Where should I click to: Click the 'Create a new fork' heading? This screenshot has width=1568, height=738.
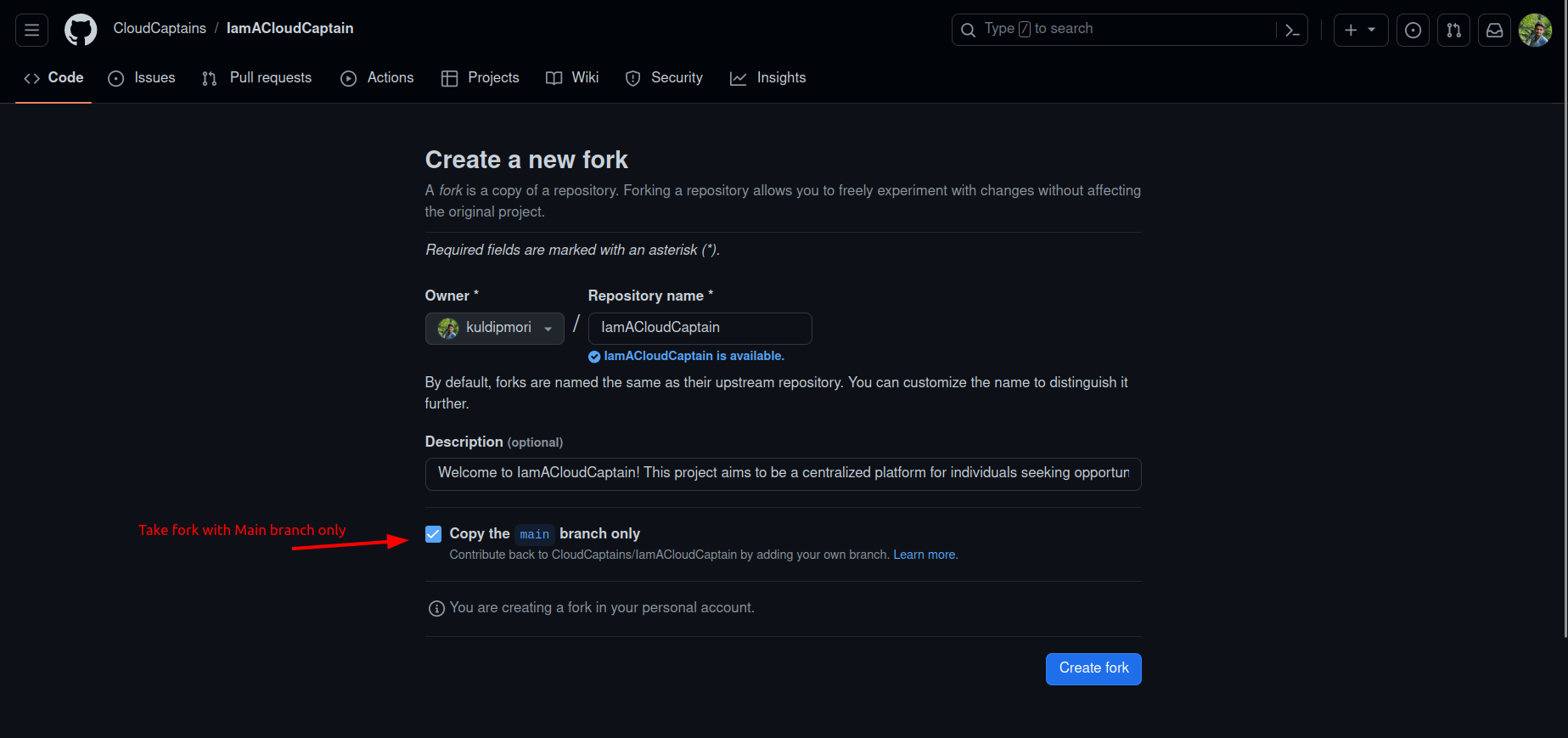tap(526, 160)
